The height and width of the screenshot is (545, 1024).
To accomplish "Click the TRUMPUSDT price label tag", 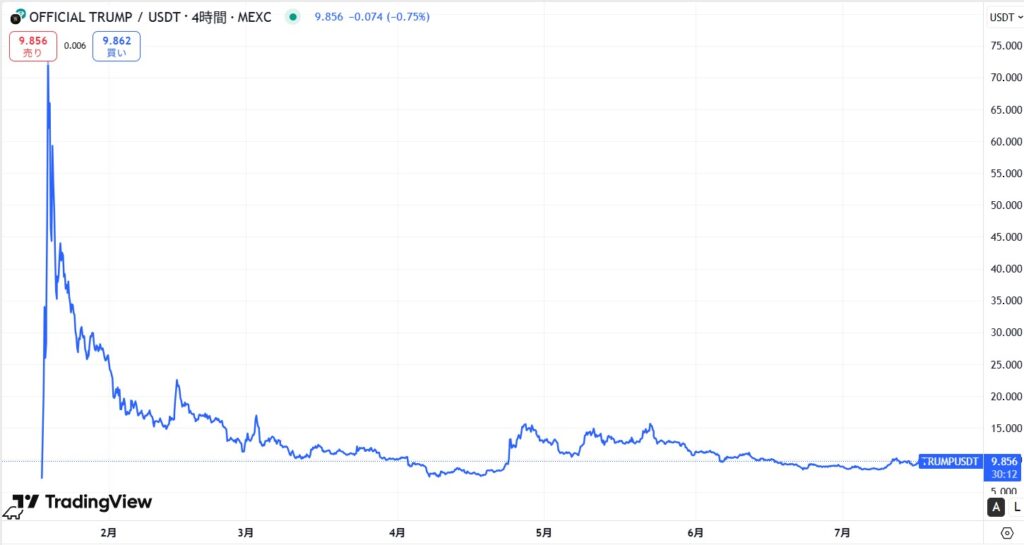I will pos(950,461).
